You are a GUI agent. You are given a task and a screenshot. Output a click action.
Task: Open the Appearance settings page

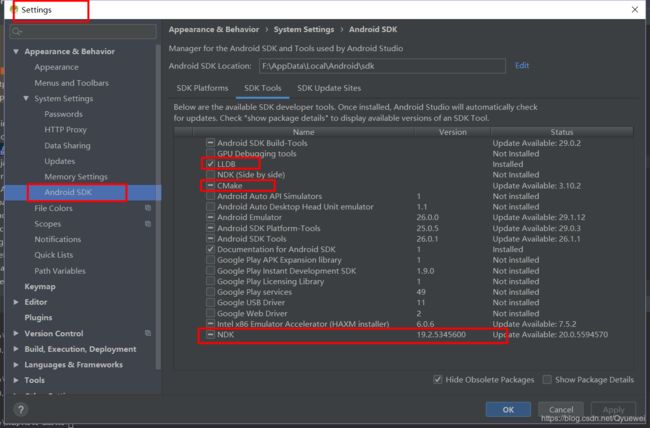click(x=56, y=67)
